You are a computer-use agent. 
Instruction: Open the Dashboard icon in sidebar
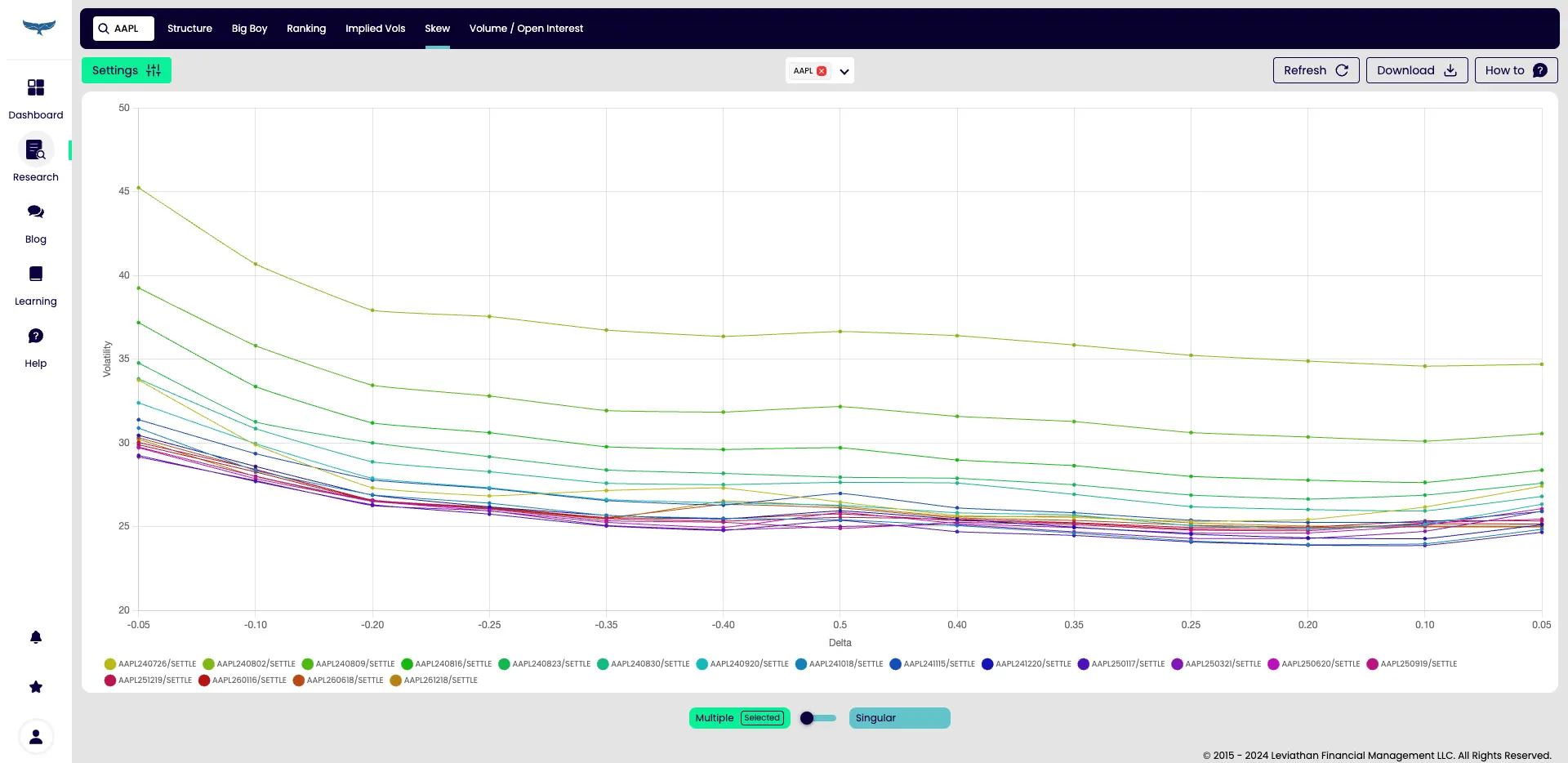click(x=36, y=88)
